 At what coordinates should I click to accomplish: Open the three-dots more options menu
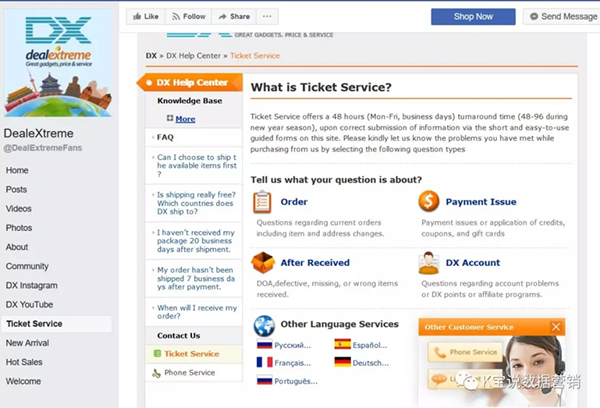coord(267,16)
